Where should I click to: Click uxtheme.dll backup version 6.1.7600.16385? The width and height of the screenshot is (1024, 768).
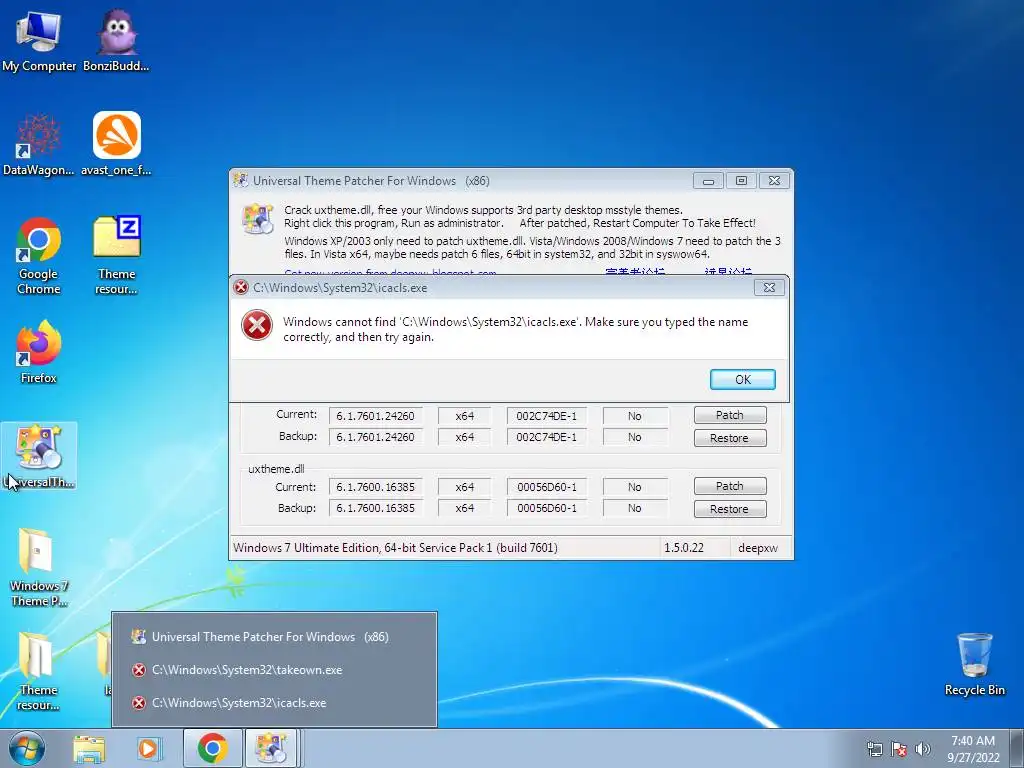[376, 508]
